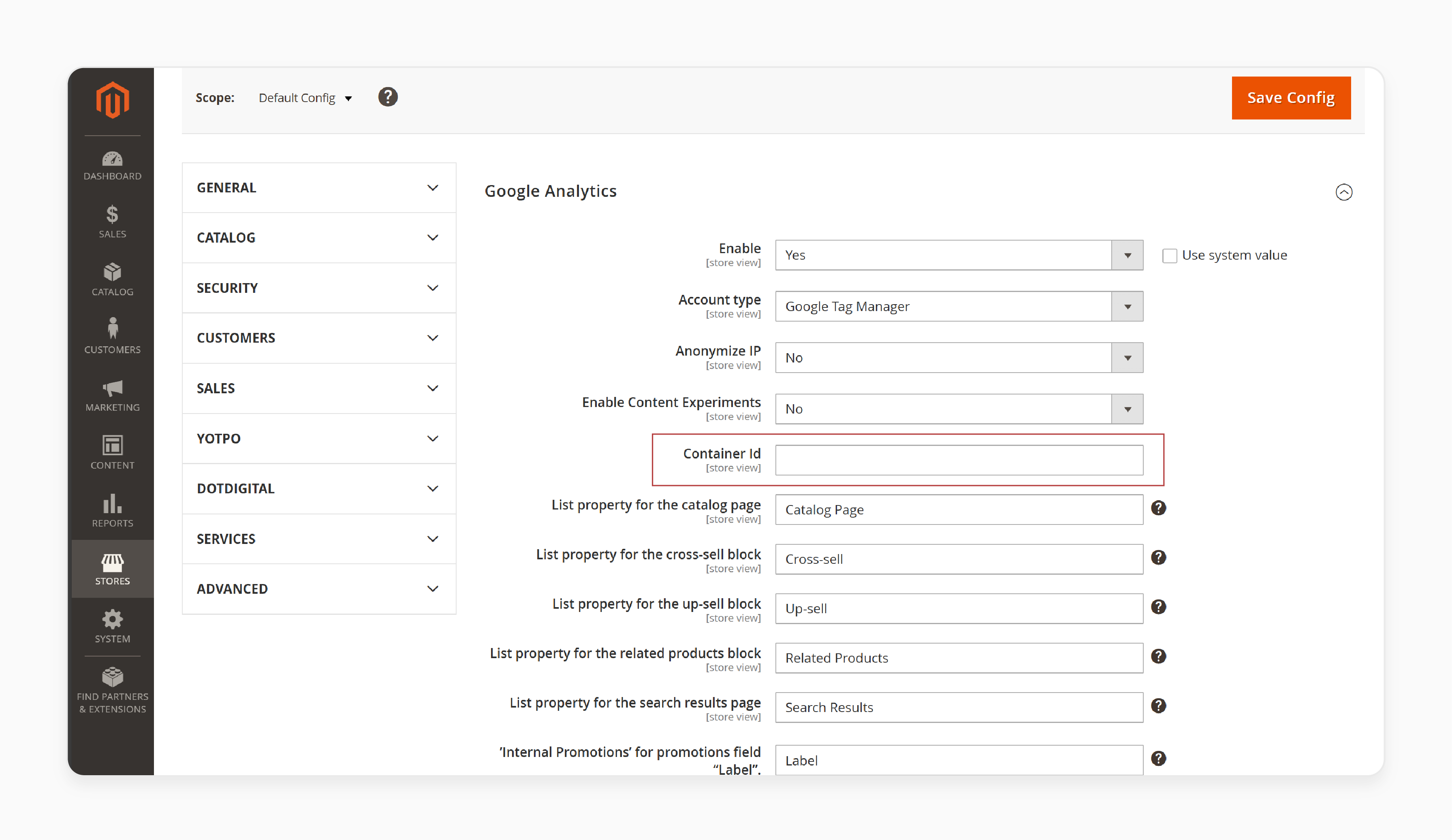Edit the Related Products text field

pos(959,659)
